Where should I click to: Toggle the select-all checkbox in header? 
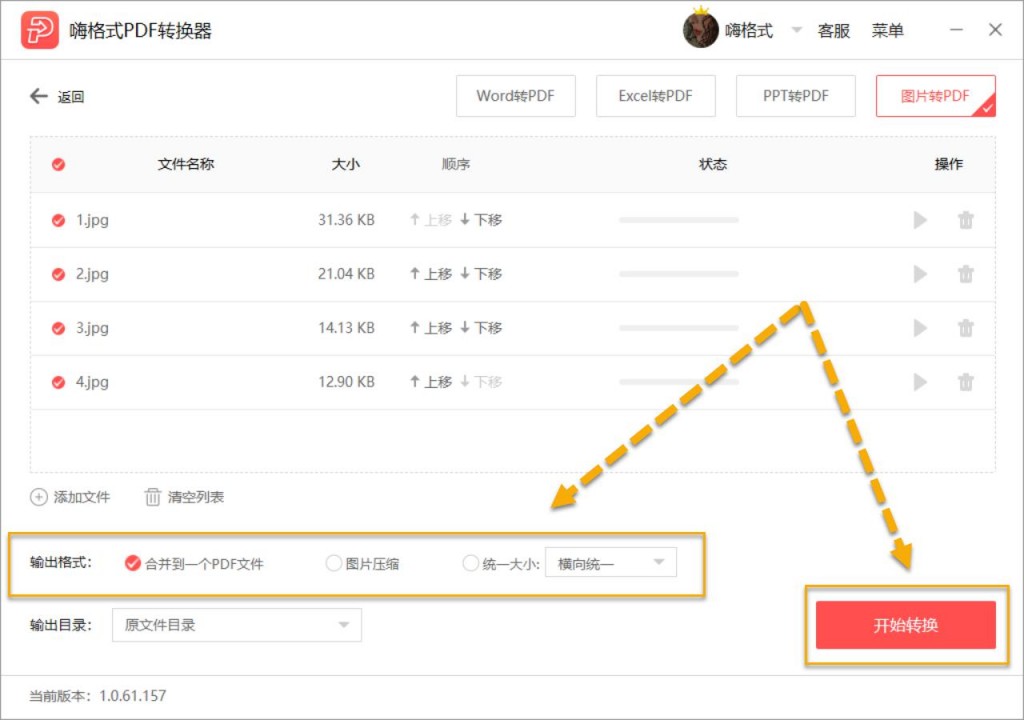coord(58,164)
